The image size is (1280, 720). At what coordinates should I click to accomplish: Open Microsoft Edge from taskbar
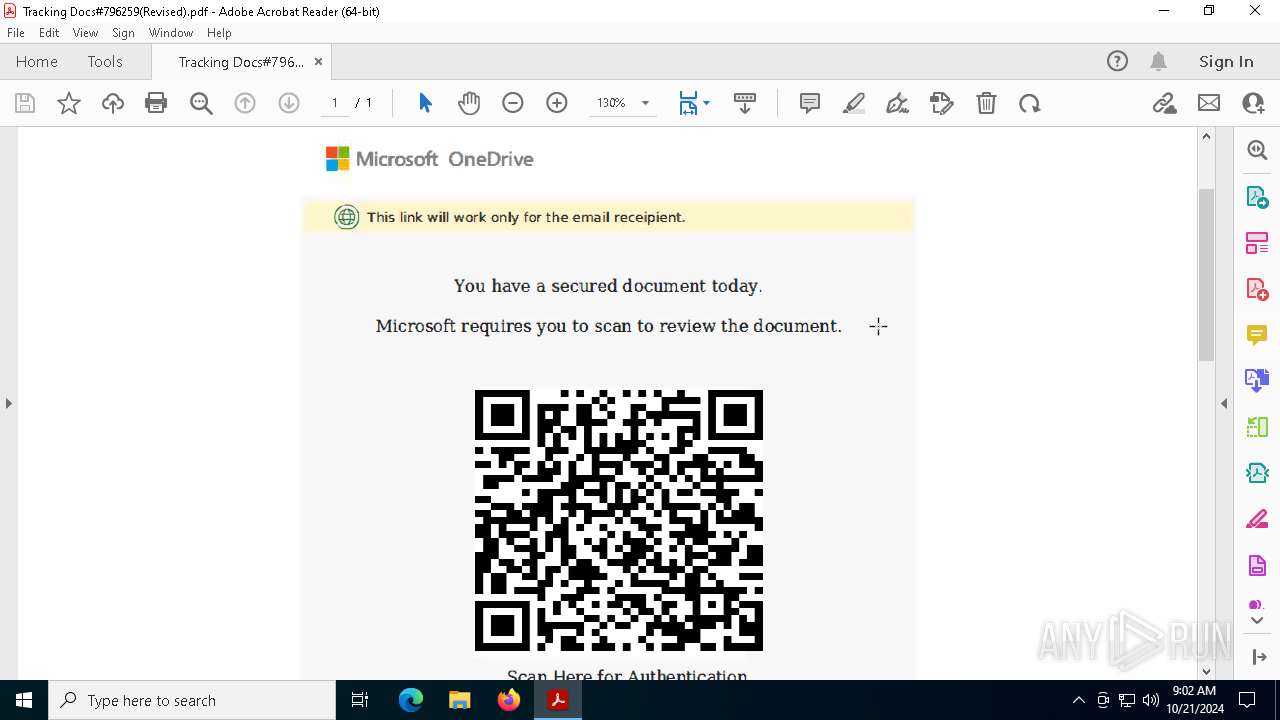tap(411, 700)
